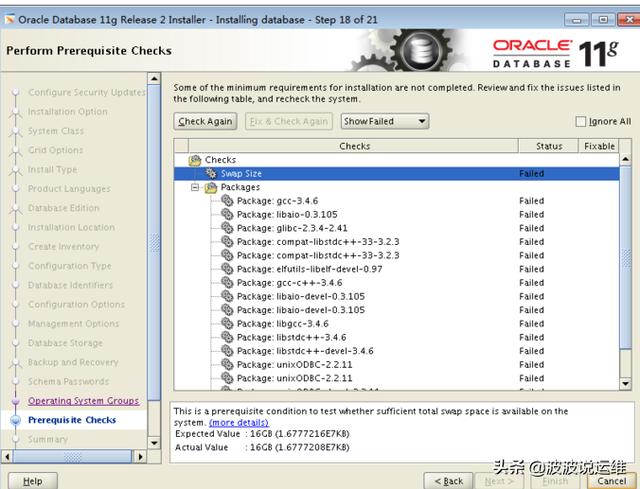Select row Package: elfutils-libelf-devel-0.97
640x489 pixels.
[396, 269]
